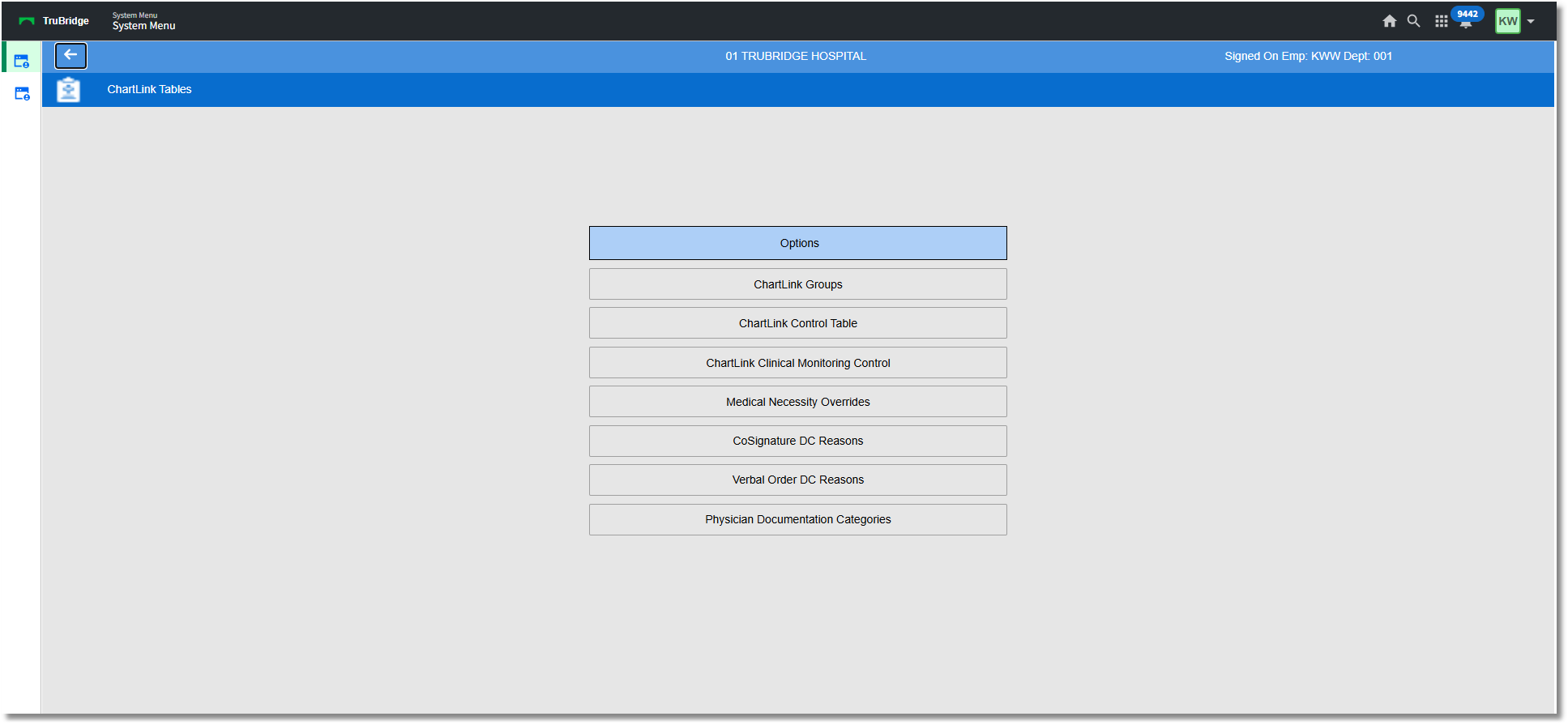Click the search magnifier icon
The height and width of the screenshot is (725, 1568).
[1413, 21]
